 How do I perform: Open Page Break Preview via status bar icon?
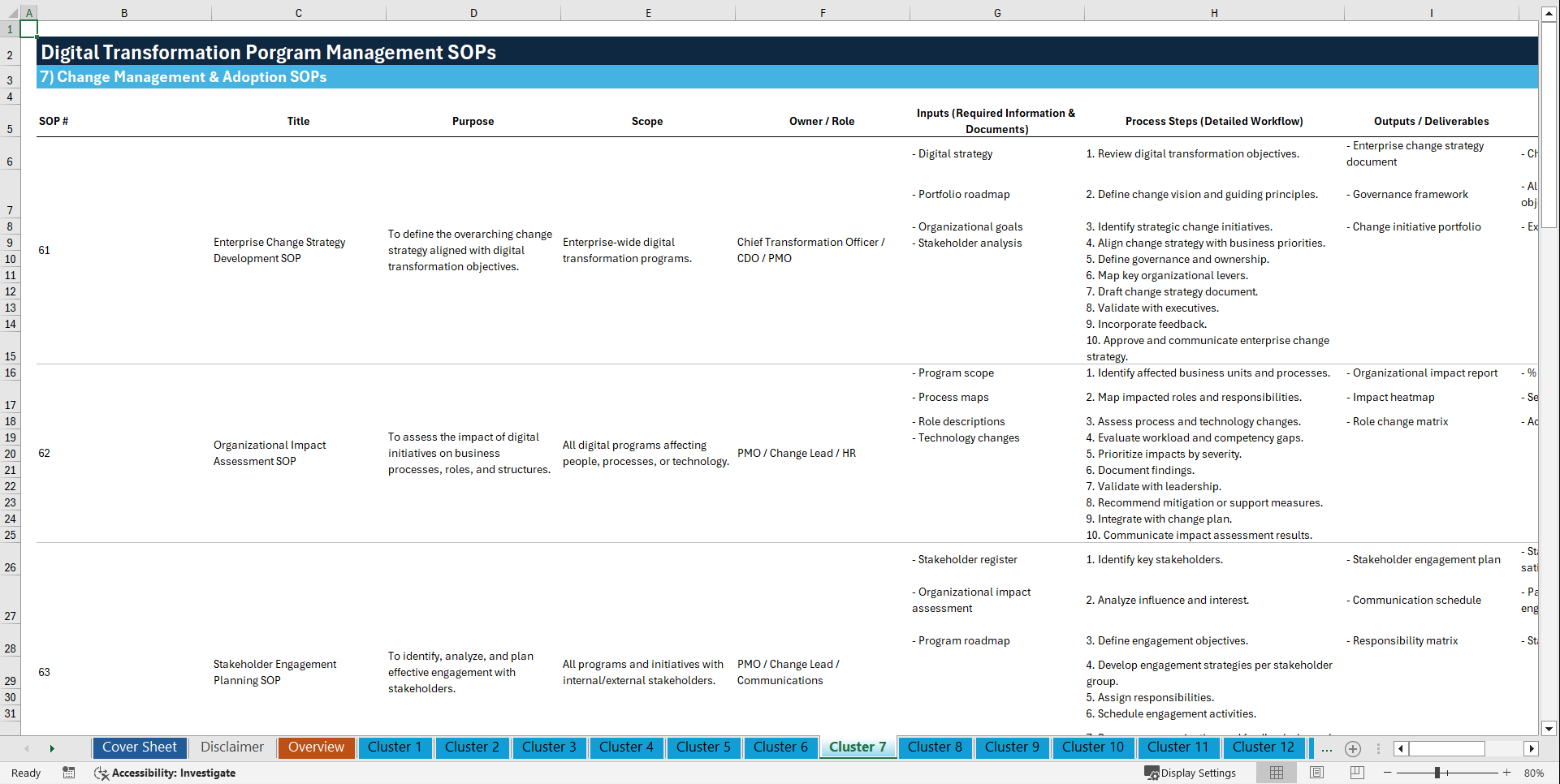1357,773
